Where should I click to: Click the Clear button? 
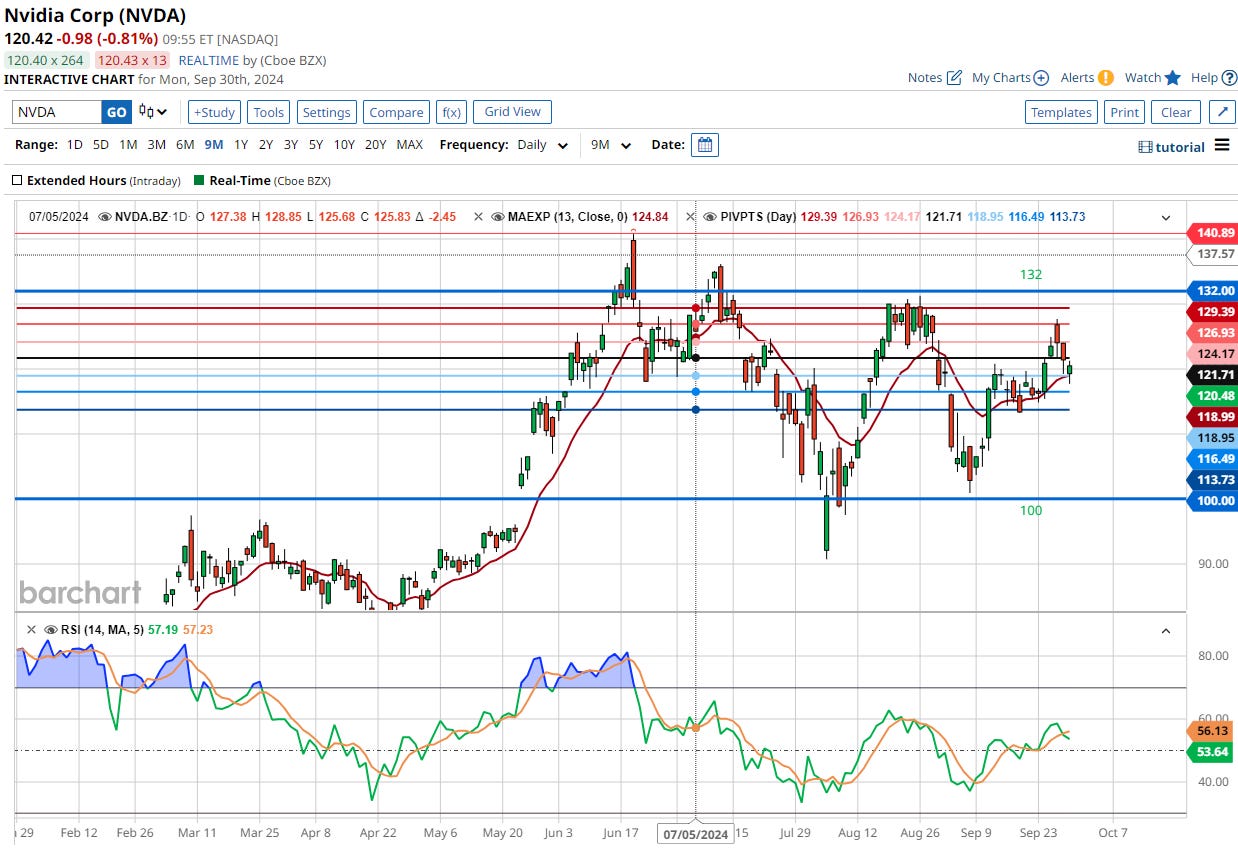tap(1176, 112)
